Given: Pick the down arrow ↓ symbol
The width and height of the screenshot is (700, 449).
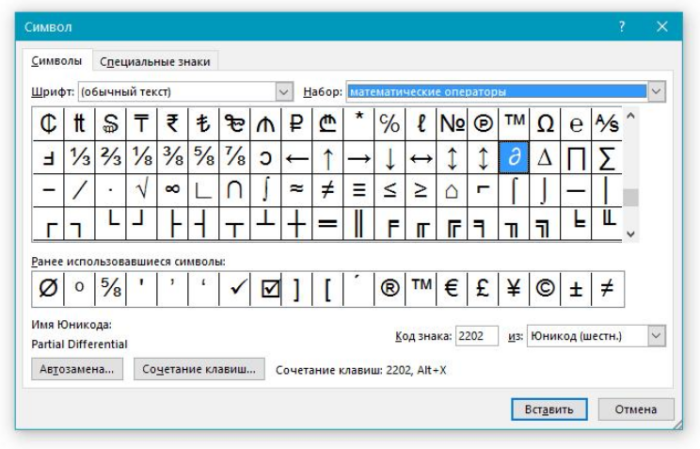Looking at the screenshot, I should coord(390,158).
